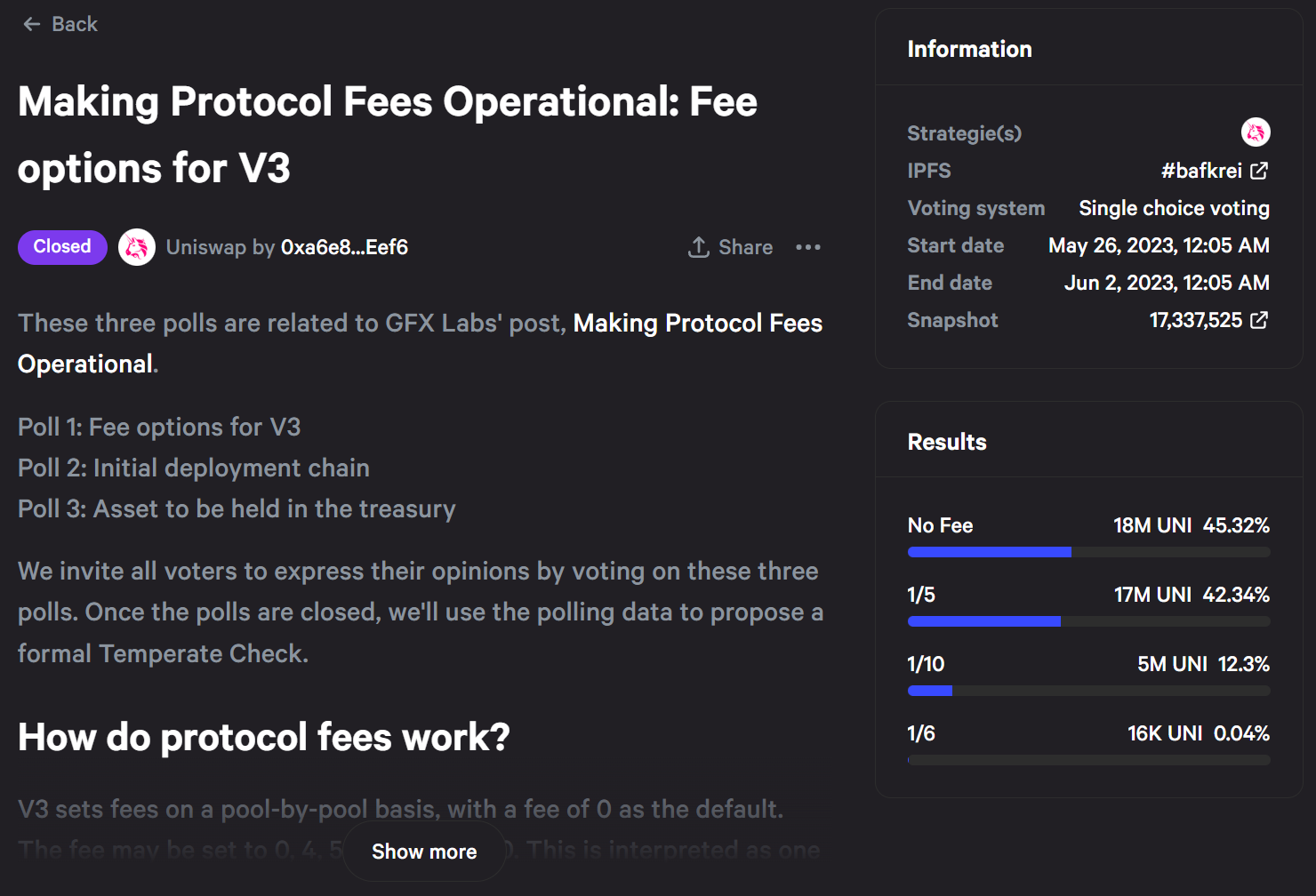Click snapshot block number 17,337,525

click(x=1195, y=320)
